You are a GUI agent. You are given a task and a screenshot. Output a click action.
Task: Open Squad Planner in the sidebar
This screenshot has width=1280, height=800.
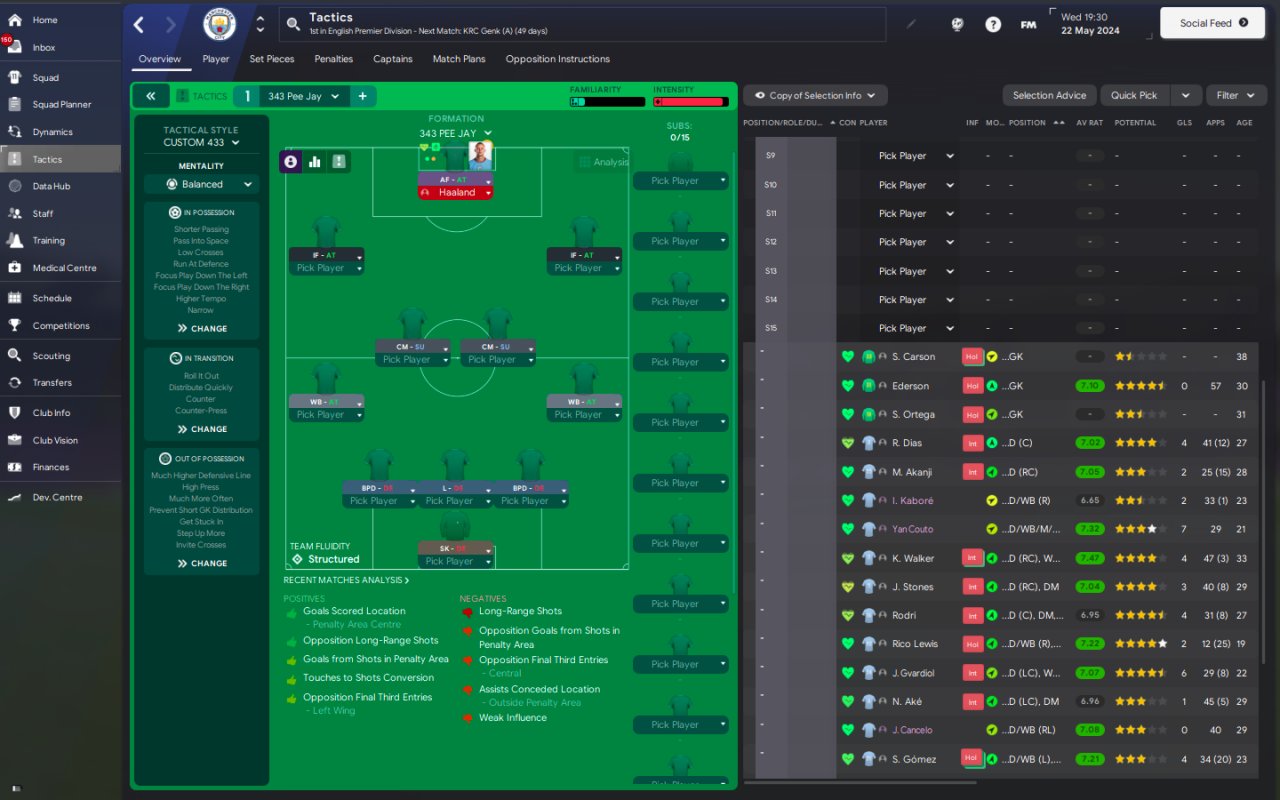point(60,104)
